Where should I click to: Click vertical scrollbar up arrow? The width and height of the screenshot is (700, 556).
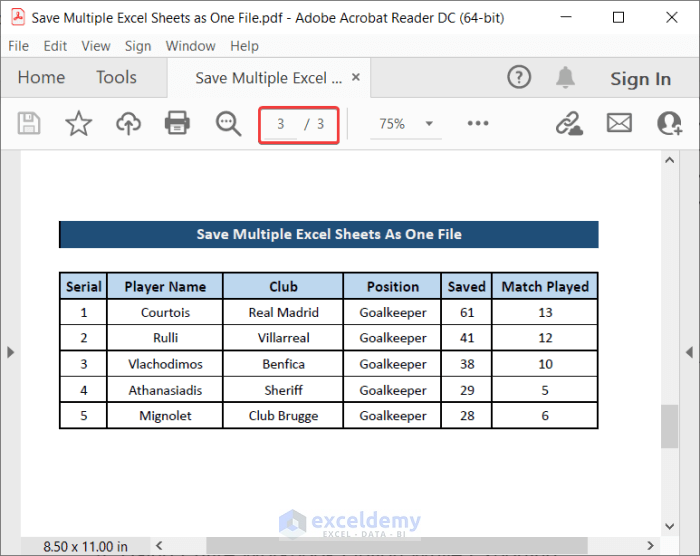[669, 160]
